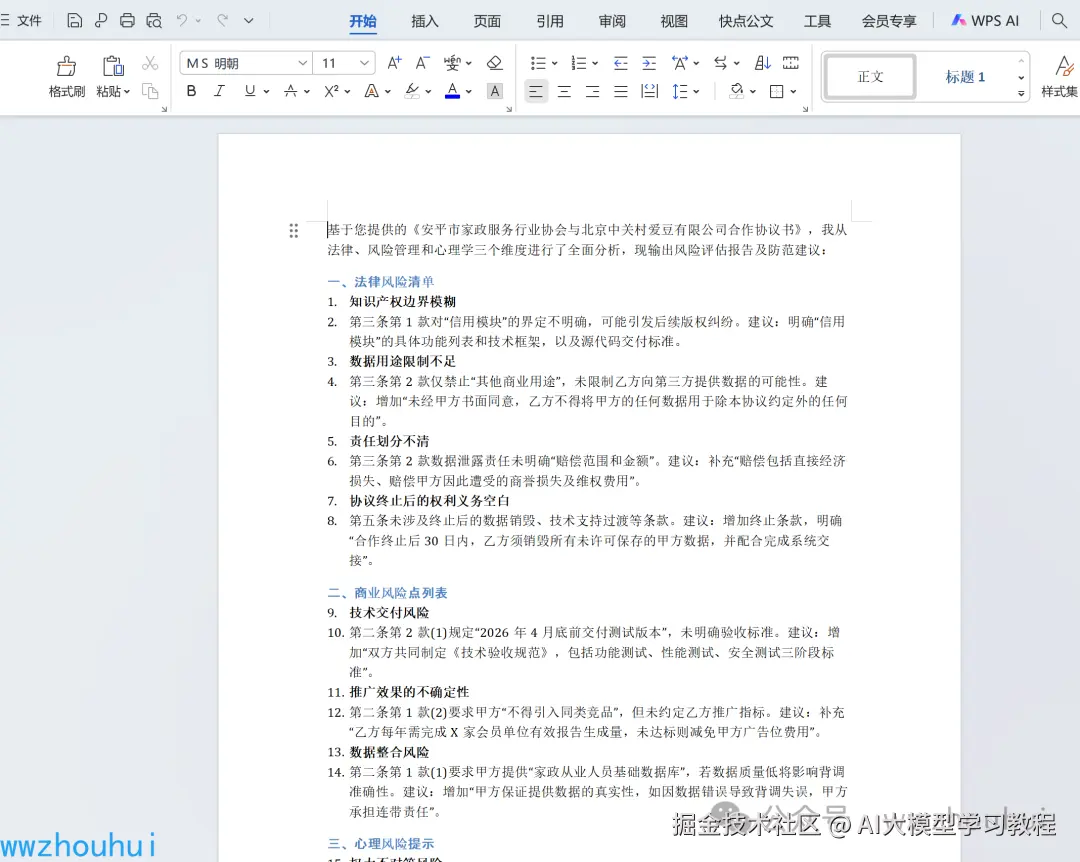Open the 快点公文 tab
Image resolution: width=1080 pixels, height=862 pixels.
746,21
